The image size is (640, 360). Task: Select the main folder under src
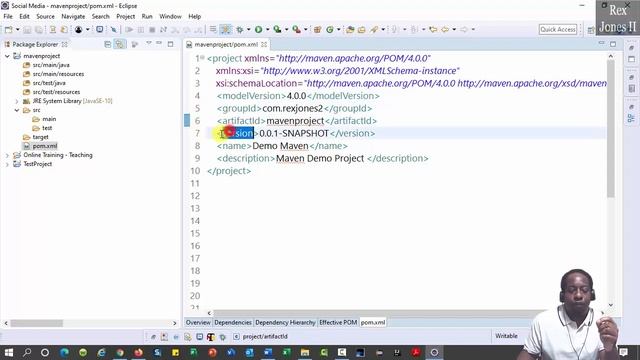49,119
